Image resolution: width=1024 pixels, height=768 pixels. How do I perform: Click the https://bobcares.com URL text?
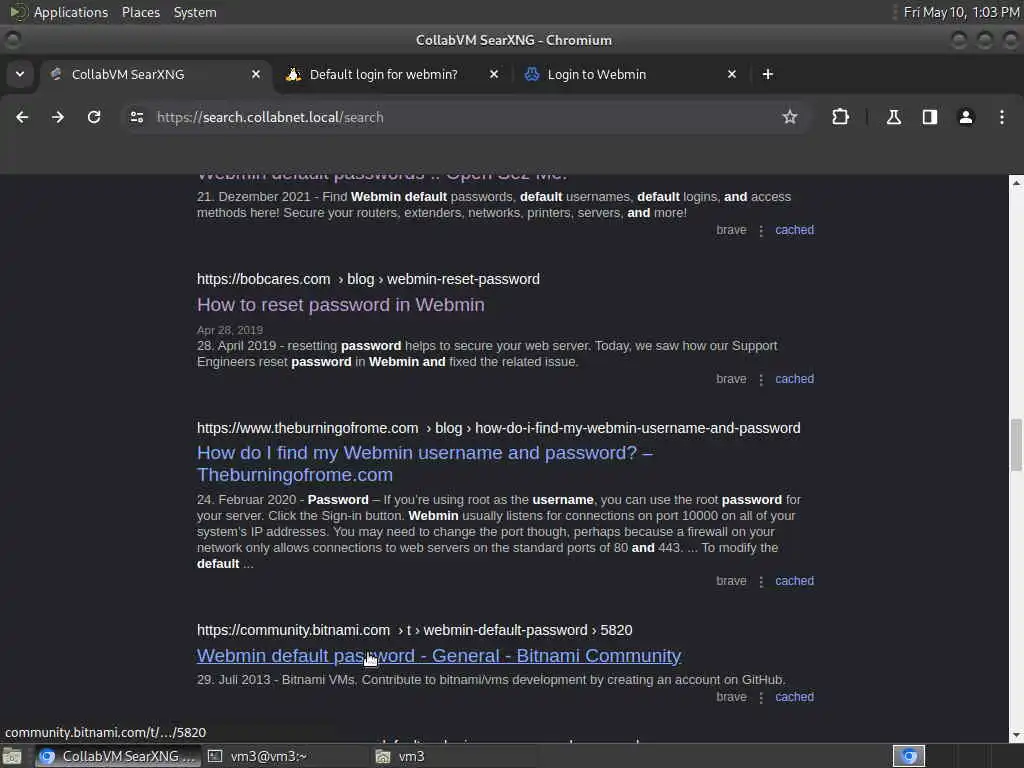click(263, 279)
